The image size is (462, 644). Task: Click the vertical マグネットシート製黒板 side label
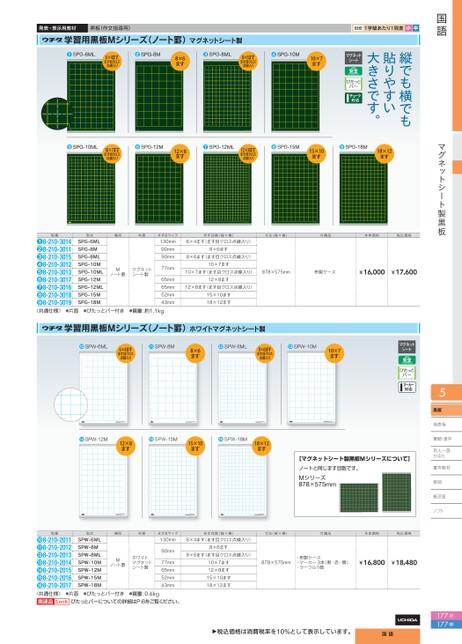(x=441, y=189)
